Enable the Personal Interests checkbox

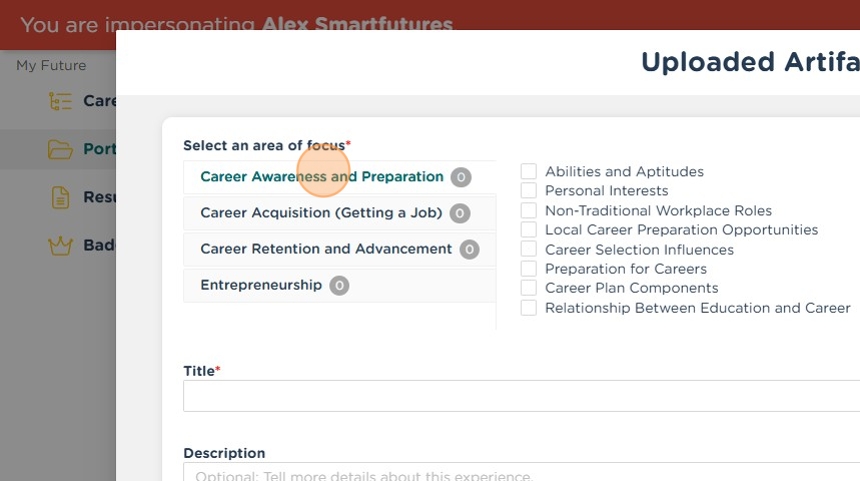[529, 191]
